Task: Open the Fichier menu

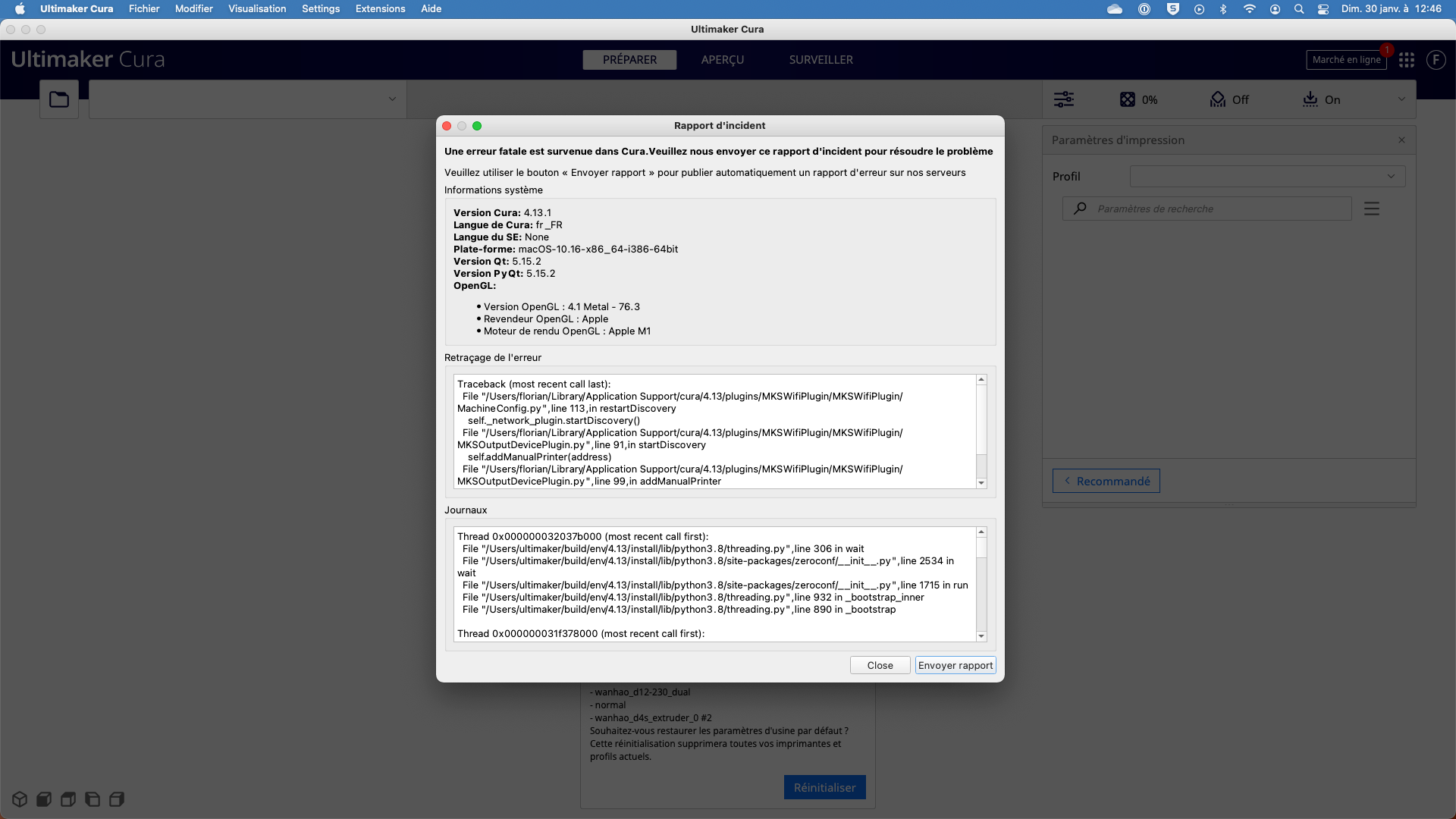Action: 144,9
